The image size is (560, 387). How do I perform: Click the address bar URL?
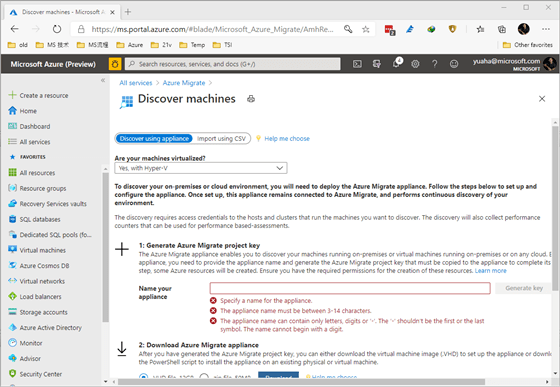(x=212, y=29)
